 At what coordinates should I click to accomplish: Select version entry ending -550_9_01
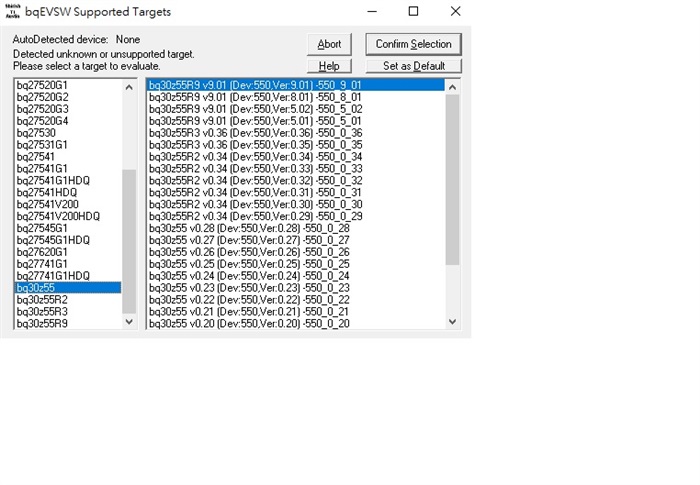point(296,85)
